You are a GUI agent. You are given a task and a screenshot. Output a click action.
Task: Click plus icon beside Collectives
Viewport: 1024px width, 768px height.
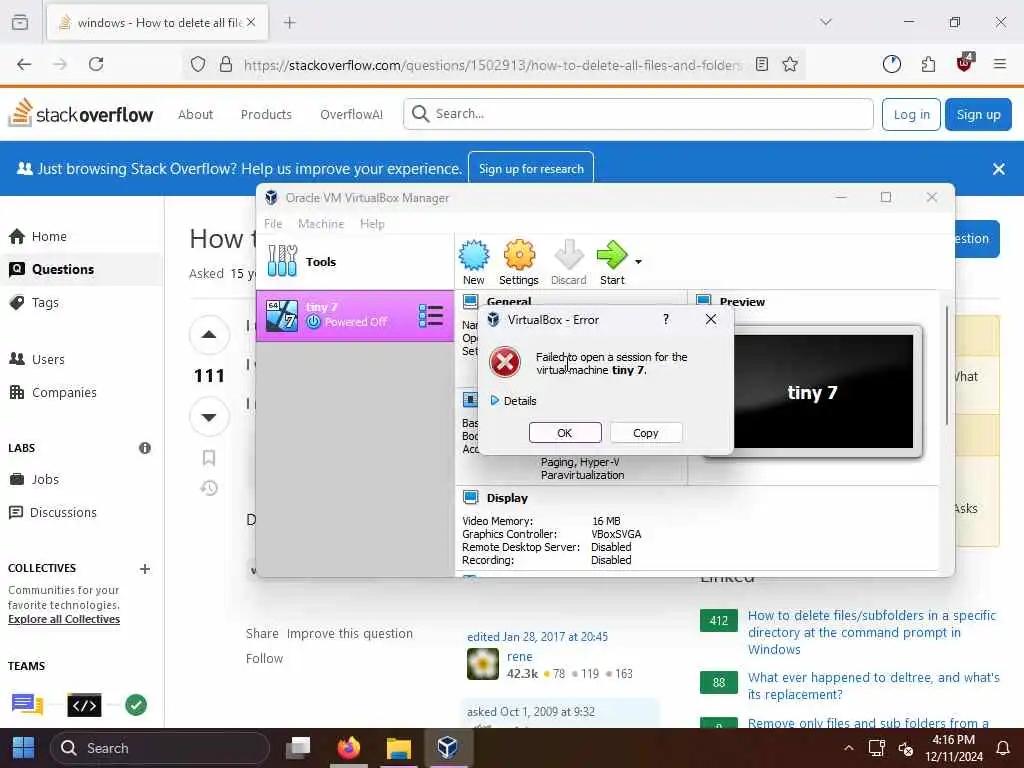[145, 569]
